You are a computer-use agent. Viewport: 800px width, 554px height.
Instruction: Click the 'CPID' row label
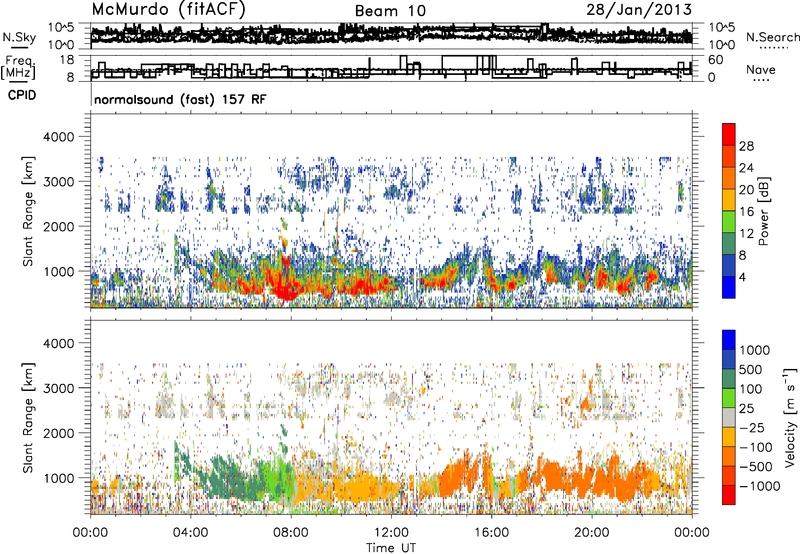pos(21,95)
